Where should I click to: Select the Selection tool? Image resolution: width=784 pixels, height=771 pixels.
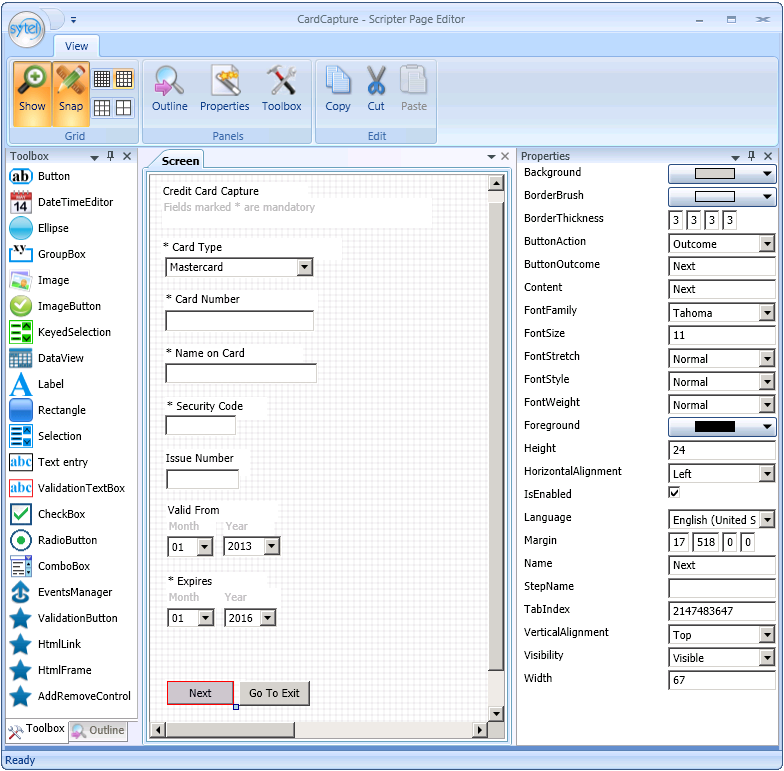point(46,436)
